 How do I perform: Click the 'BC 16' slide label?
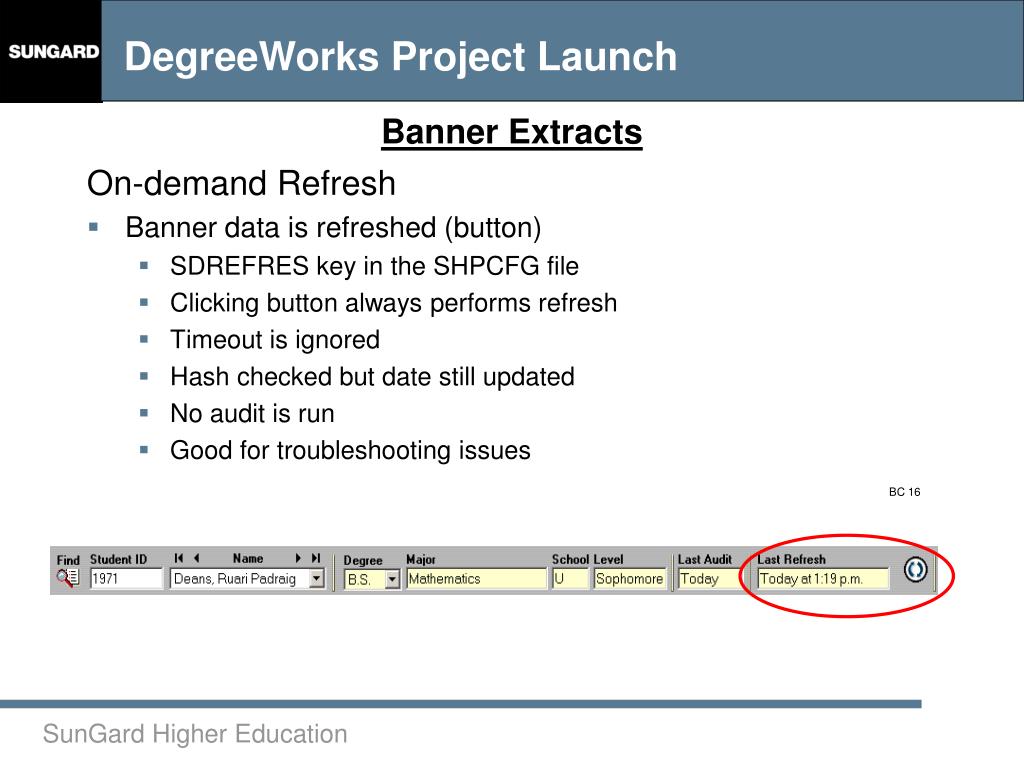[904, 492]
